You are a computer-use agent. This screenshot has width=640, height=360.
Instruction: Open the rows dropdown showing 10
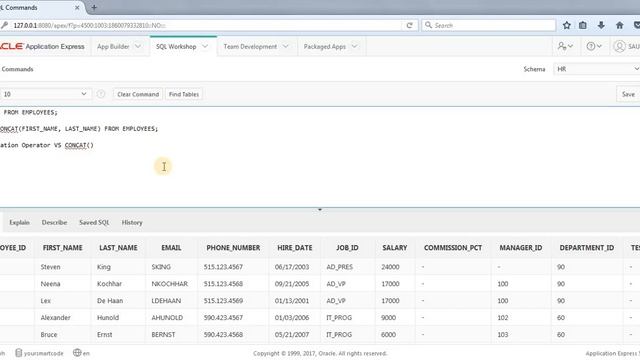pyautogui.click(x=45, y=94)
